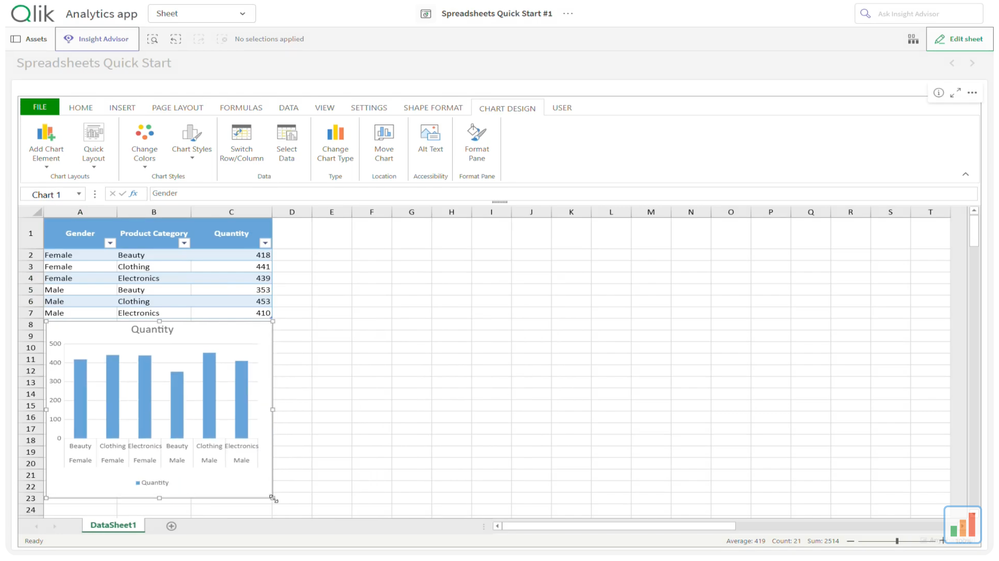Switch to the INSERT tab
The image size is (999, 561).
(x=122, y=108)
